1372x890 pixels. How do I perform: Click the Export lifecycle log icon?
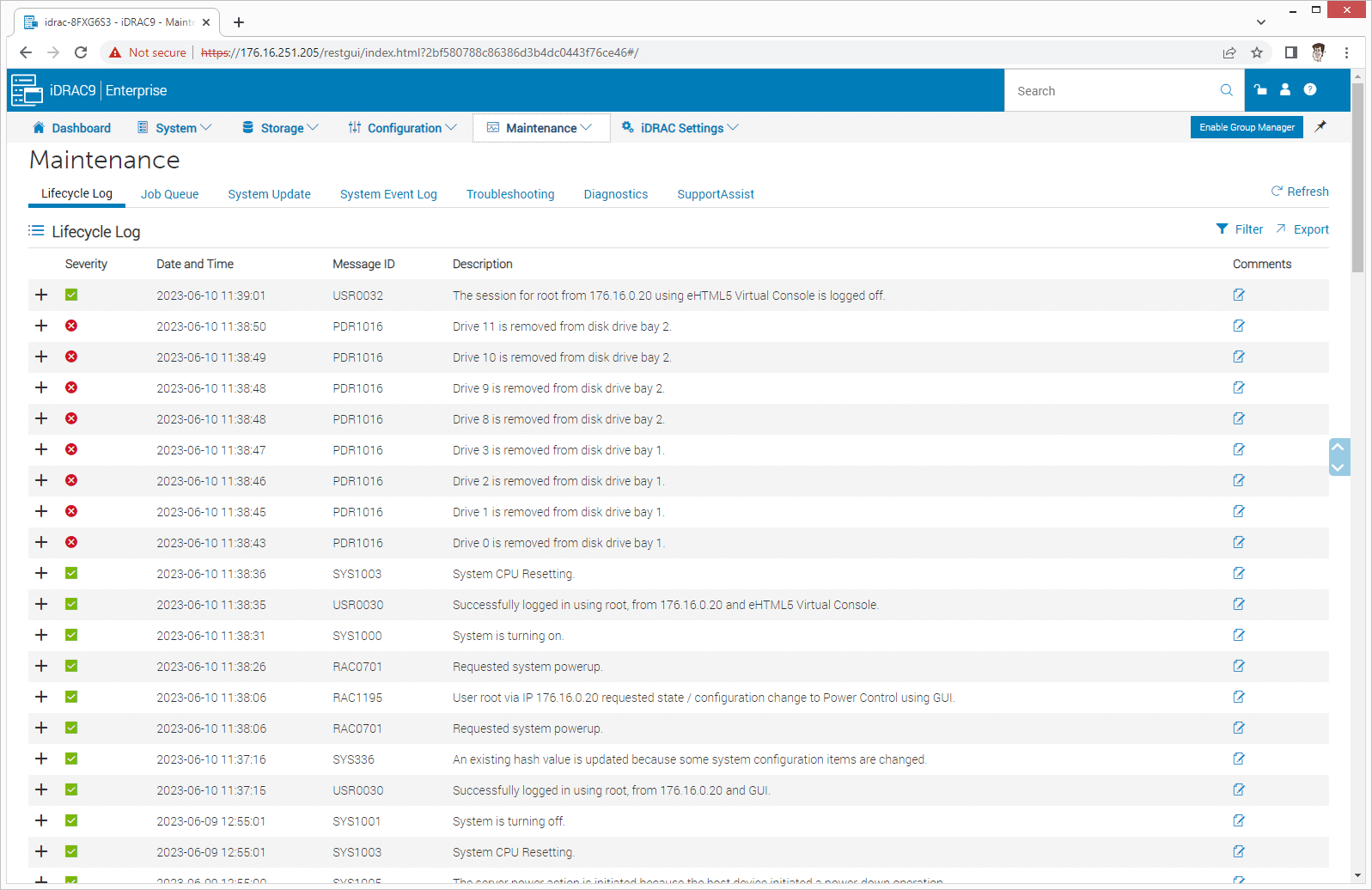(x=1281, y=229)
